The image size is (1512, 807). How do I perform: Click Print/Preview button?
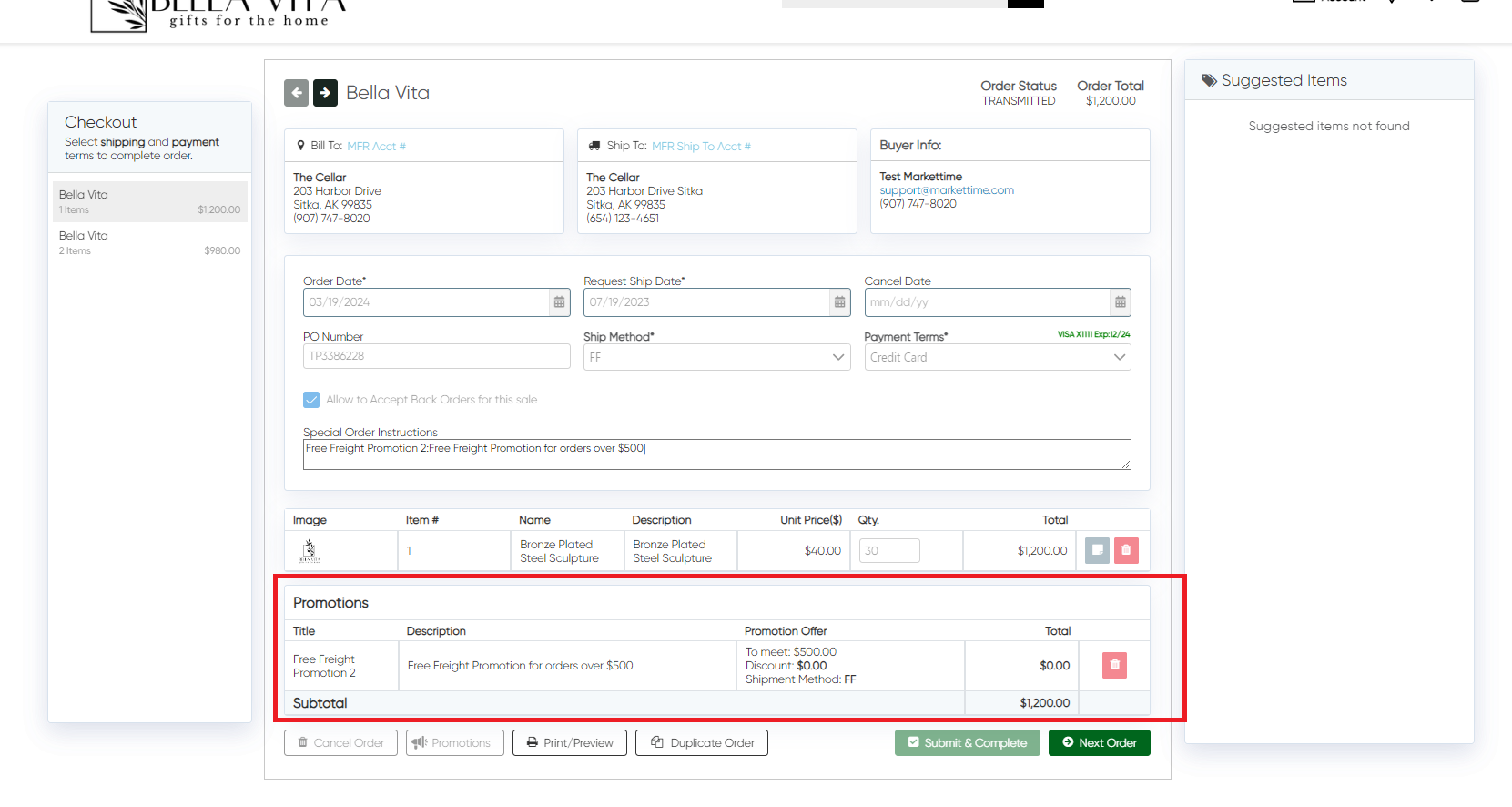tap(570, 743)
